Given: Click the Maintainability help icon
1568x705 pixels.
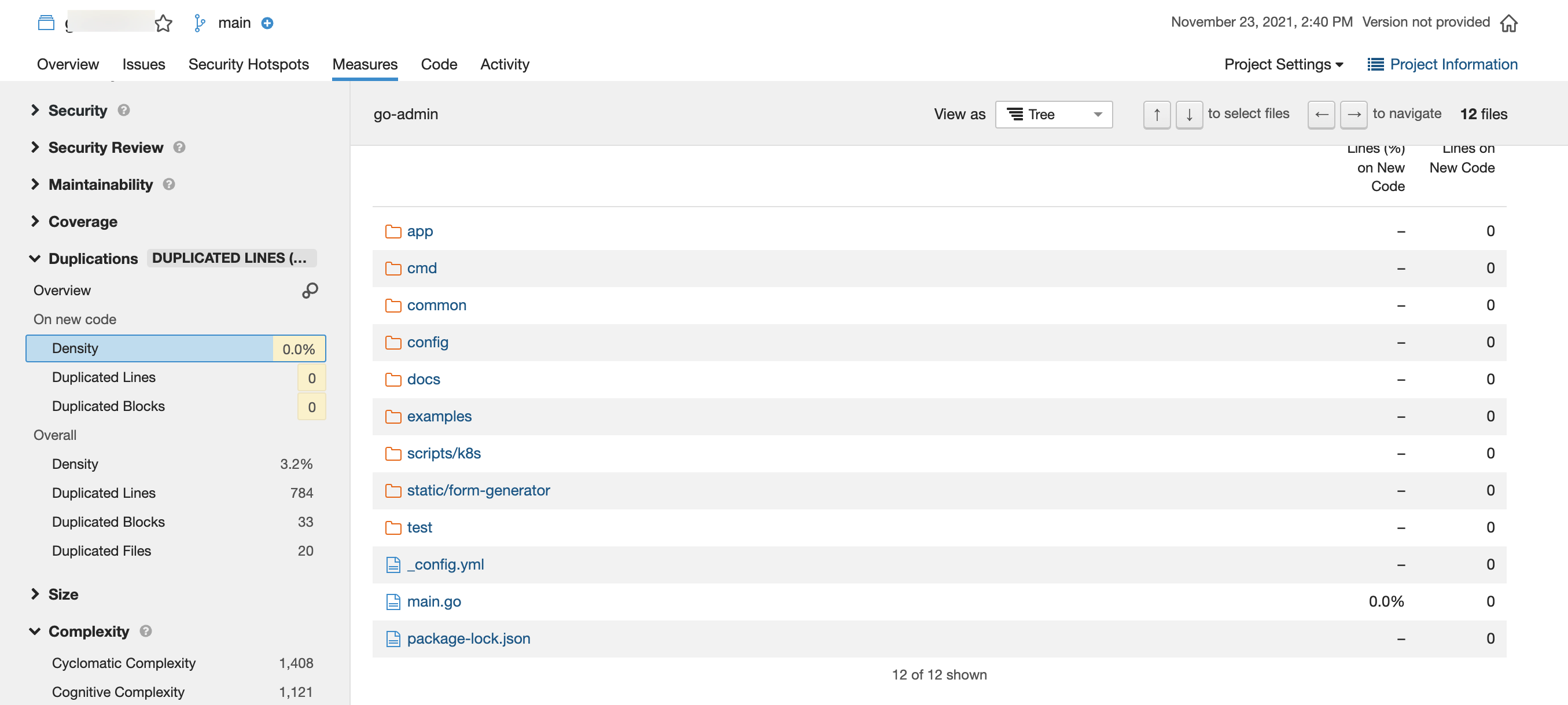Looking at the screenshot, I should [x=169, y=184].
